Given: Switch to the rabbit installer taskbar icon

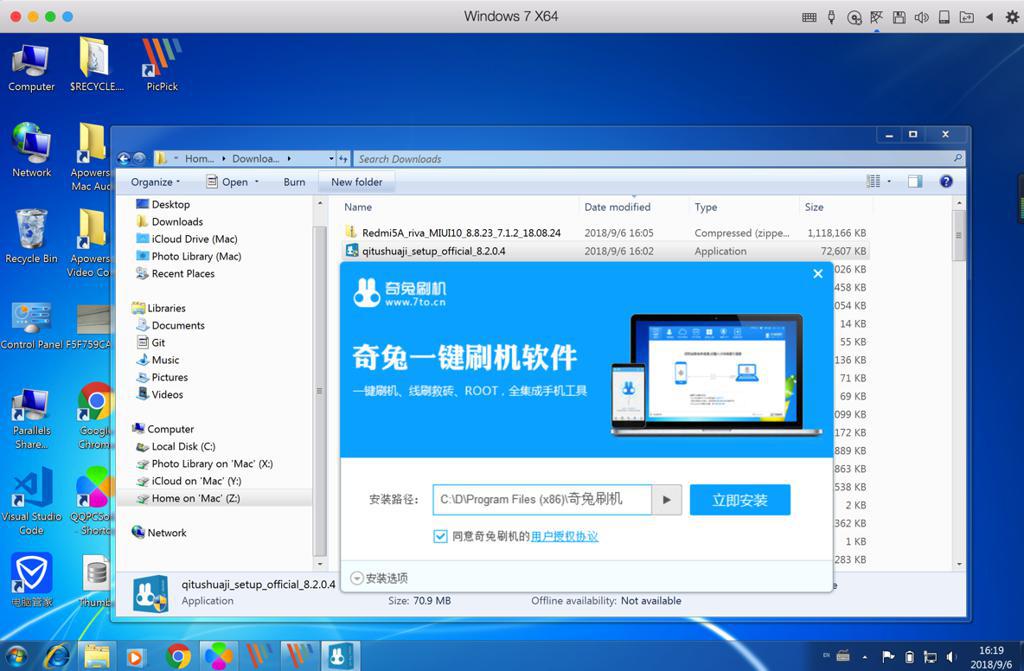Looking at the screenshot, I should (x=339, y=656).
